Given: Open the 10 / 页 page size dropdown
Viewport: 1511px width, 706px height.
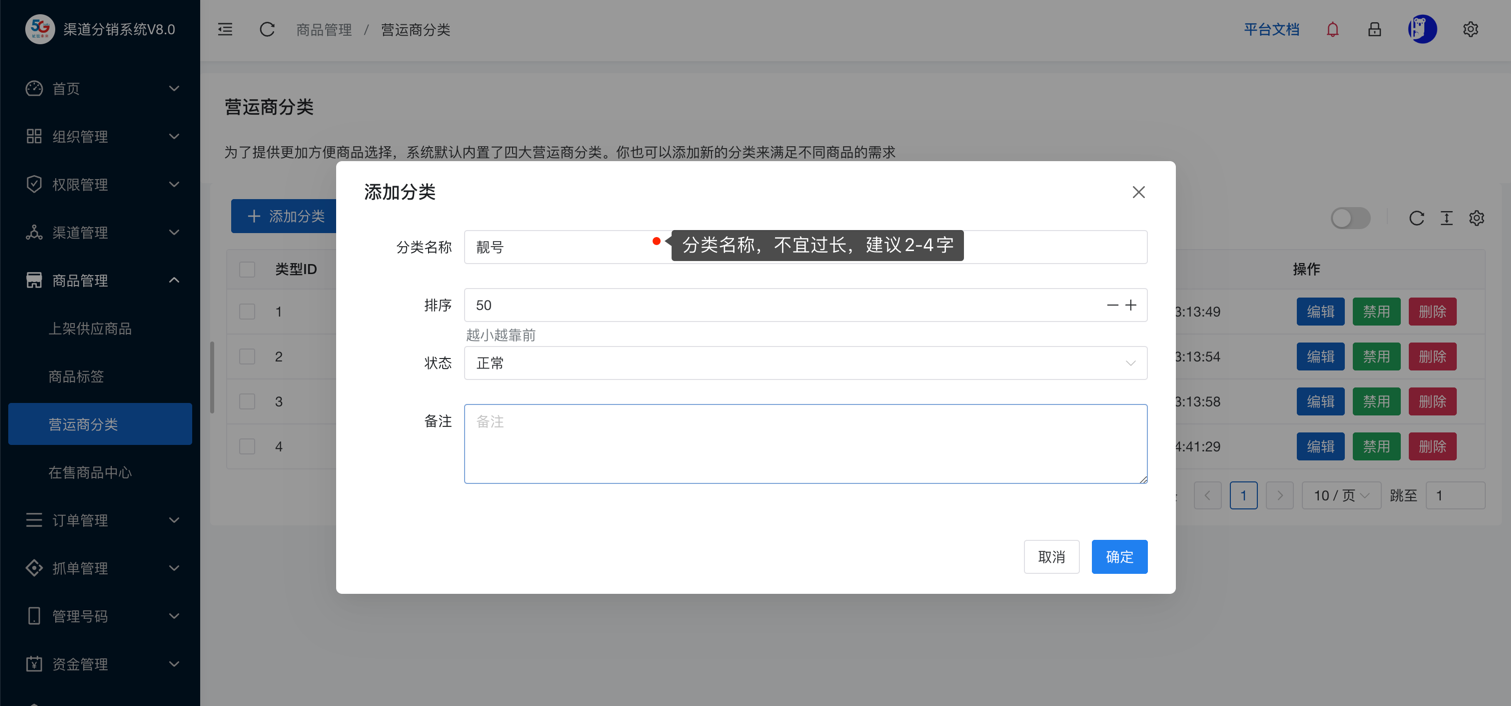Looking at the screenshot, I should coord(1340,495).
